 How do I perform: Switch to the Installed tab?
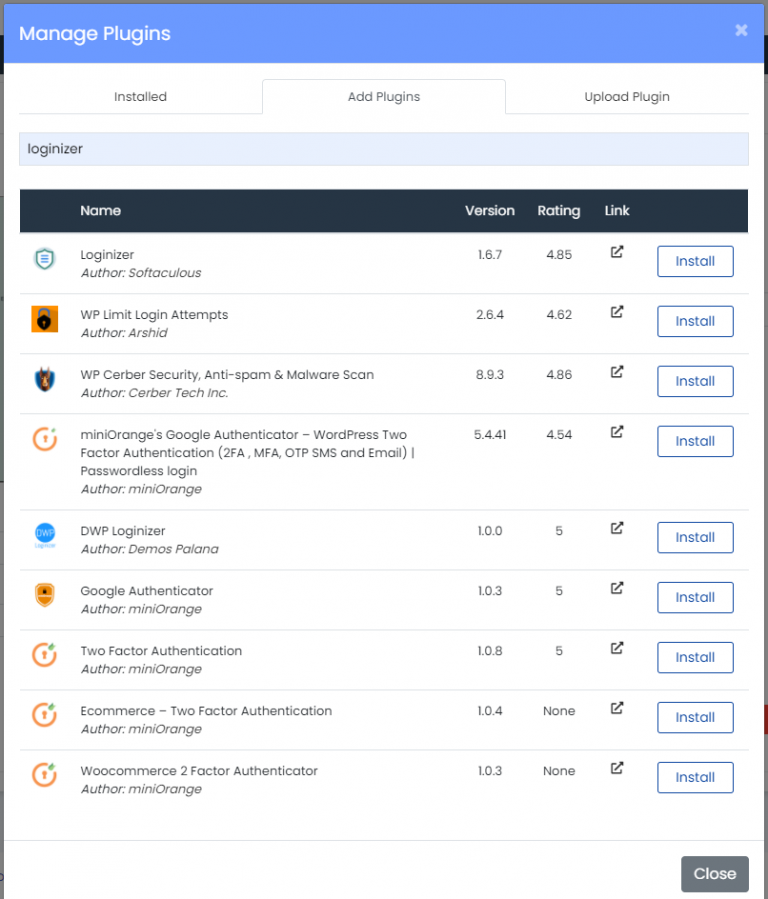pyautogui.click(x=140, y=96)
